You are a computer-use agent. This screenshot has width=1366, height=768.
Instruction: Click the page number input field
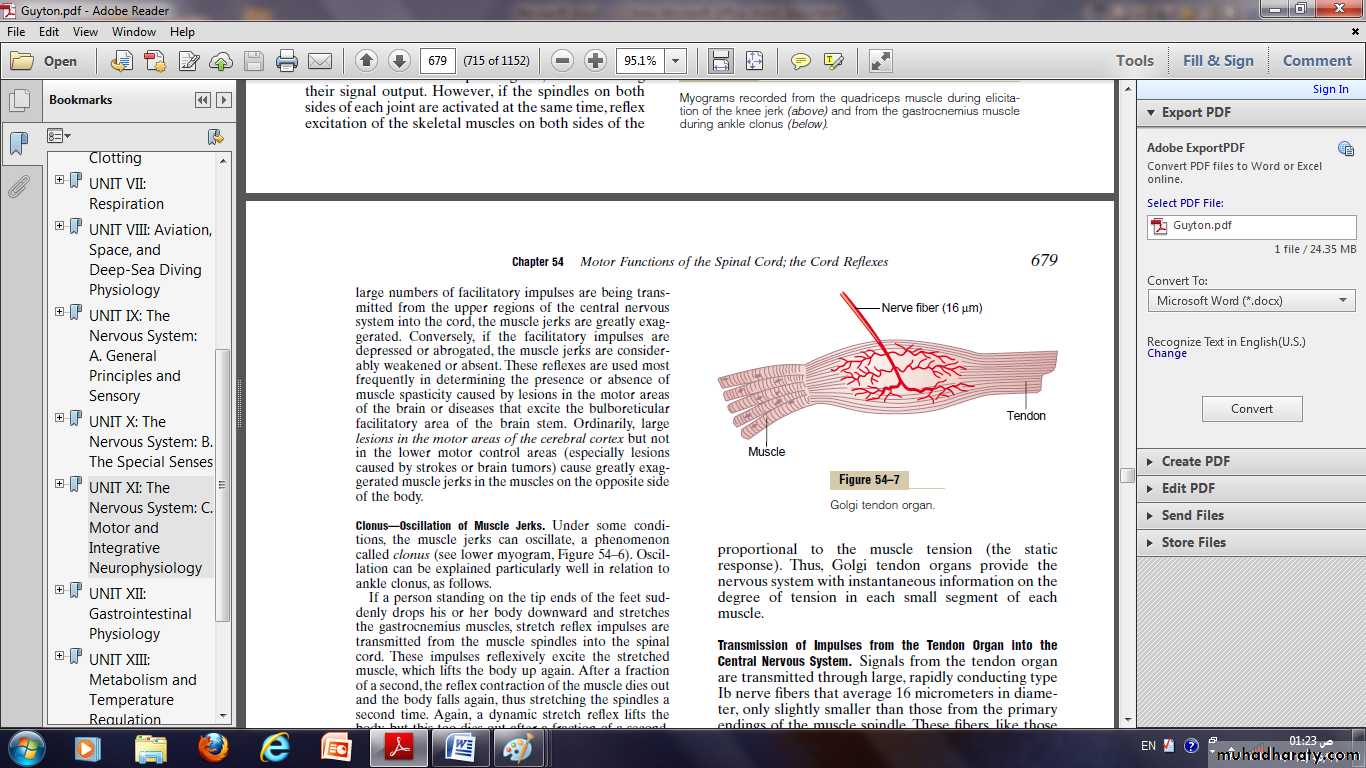pos(438,61)
